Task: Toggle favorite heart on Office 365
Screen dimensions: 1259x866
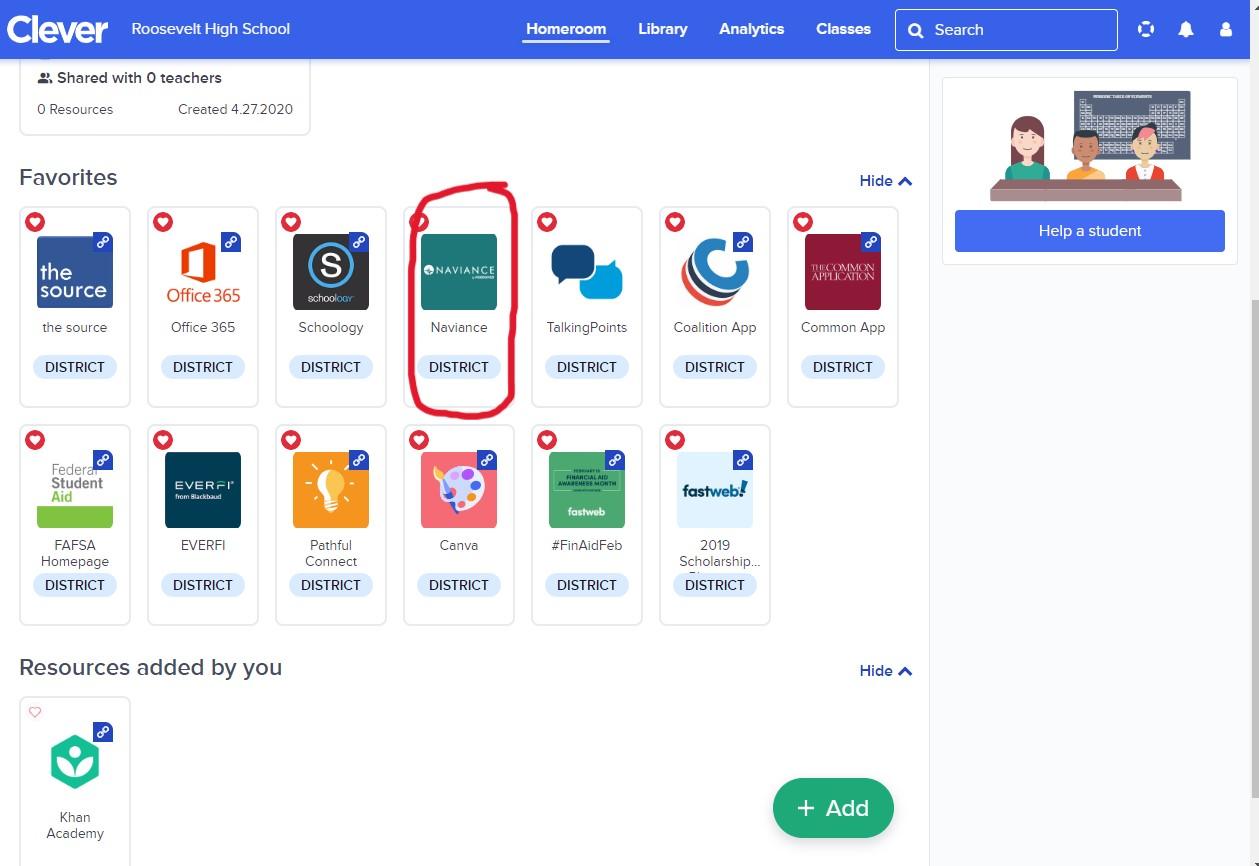Action: [163, 222]
